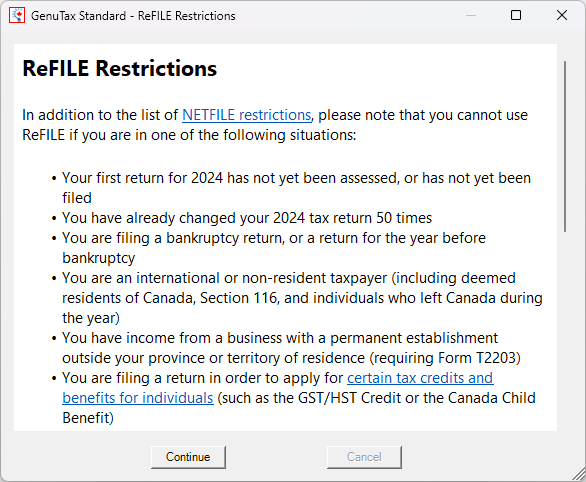The width and height of the screenshot is (586, 482).
Task: Click the international or non-resident taxpayer bullet
Action: click(302, 298)
